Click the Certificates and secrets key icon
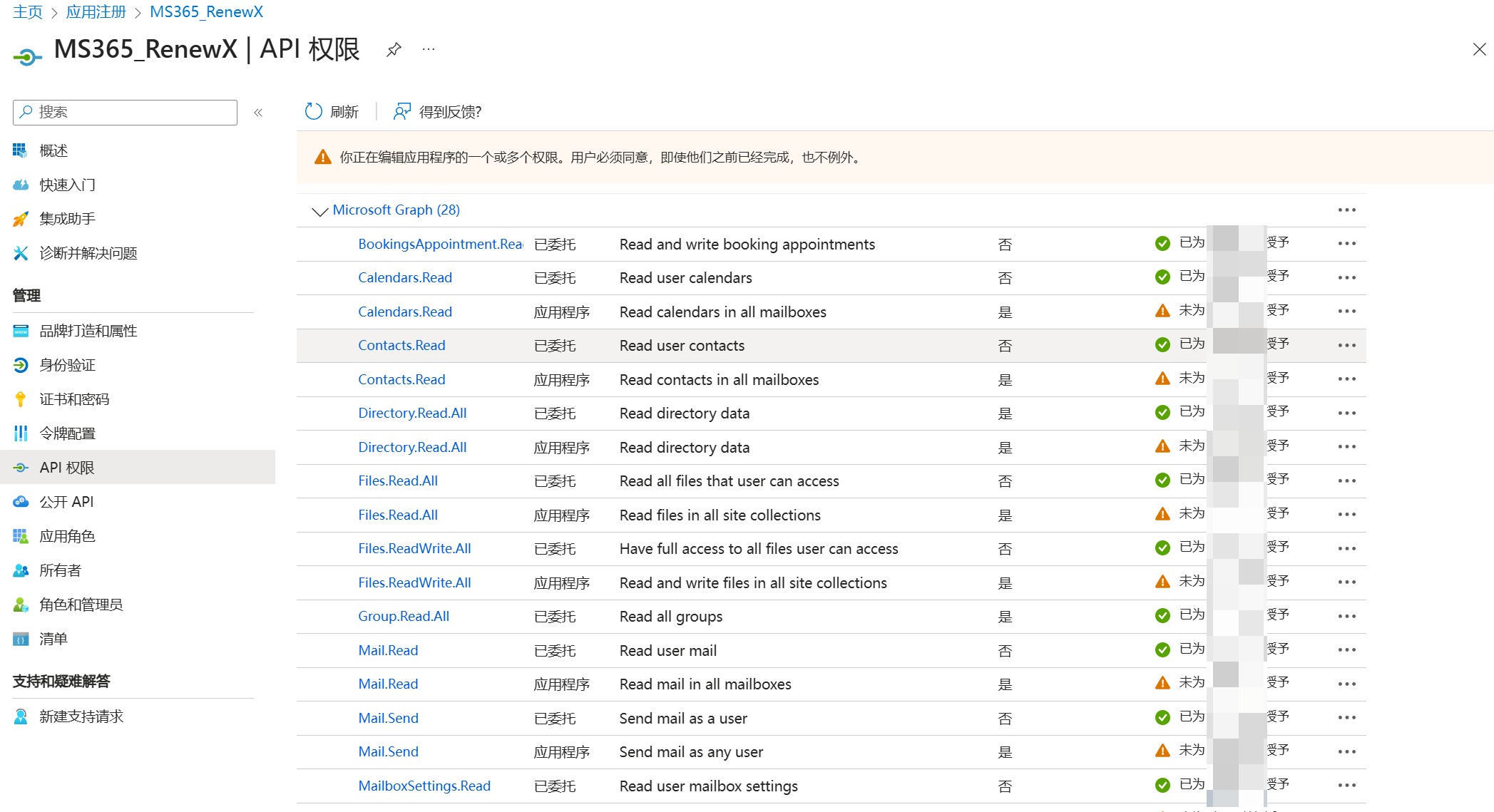This screenshot has height=812, width=1494. click(x=21, y=399)
